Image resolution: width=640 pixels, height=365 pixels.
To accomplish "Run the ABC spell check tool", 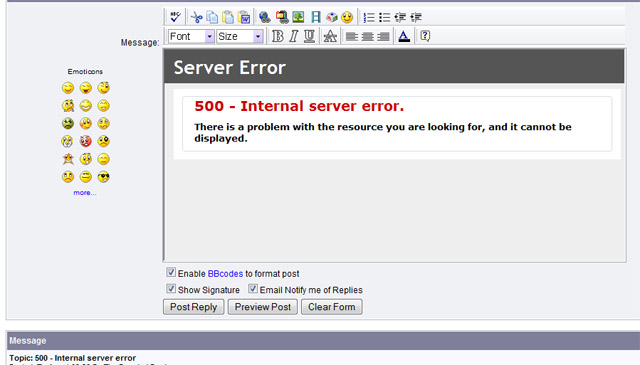I will [176, 17].
